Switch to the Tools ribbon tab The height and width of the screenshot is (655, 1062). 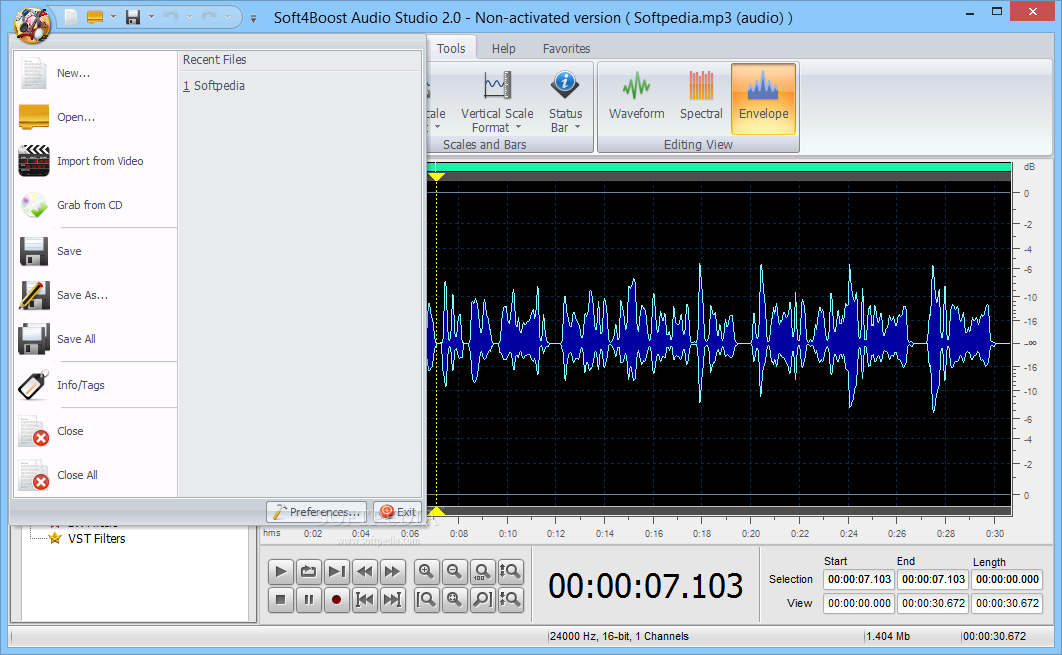451,49
